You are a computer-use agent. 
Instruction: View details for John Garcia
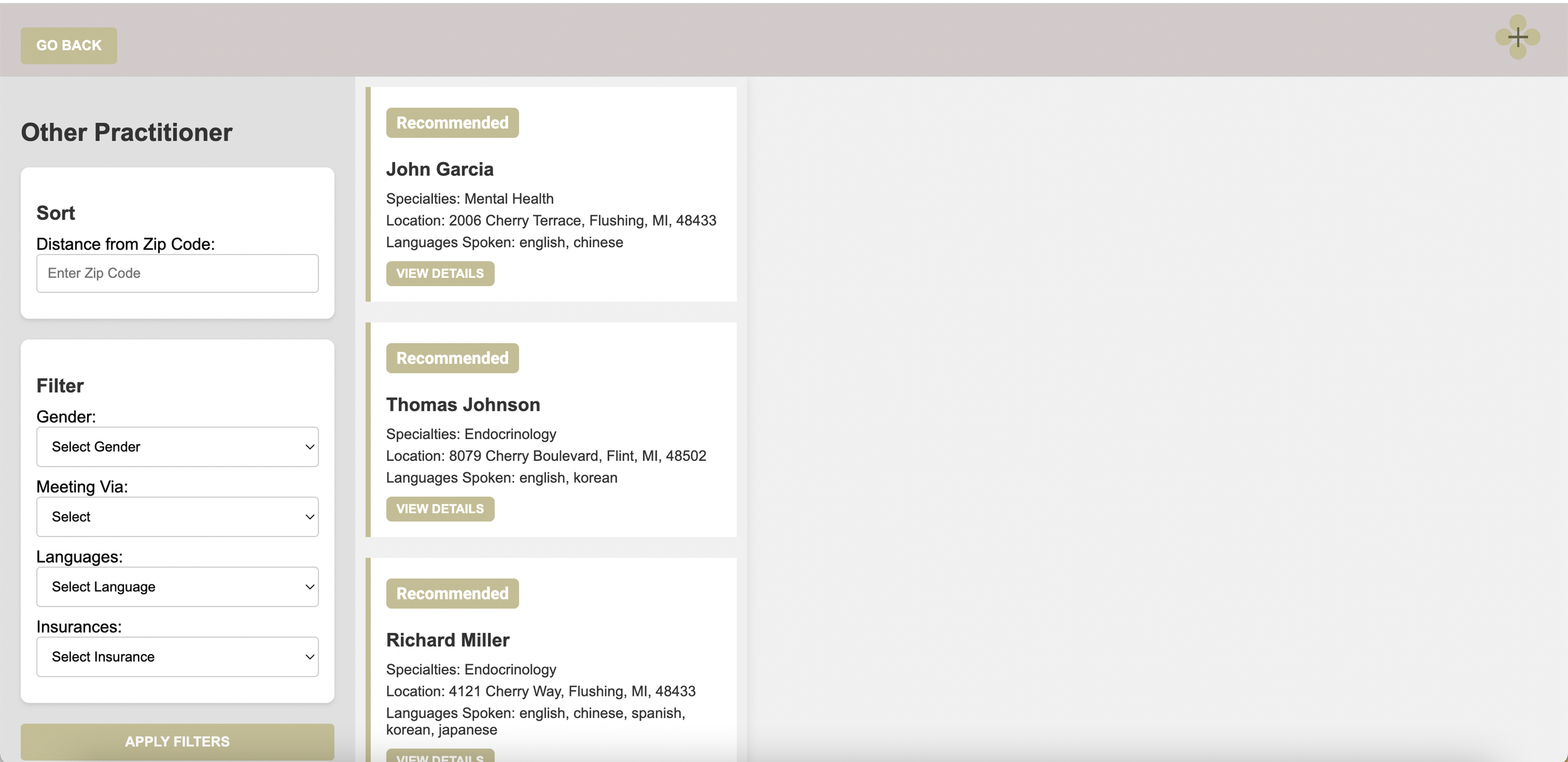tap(440, 273)
